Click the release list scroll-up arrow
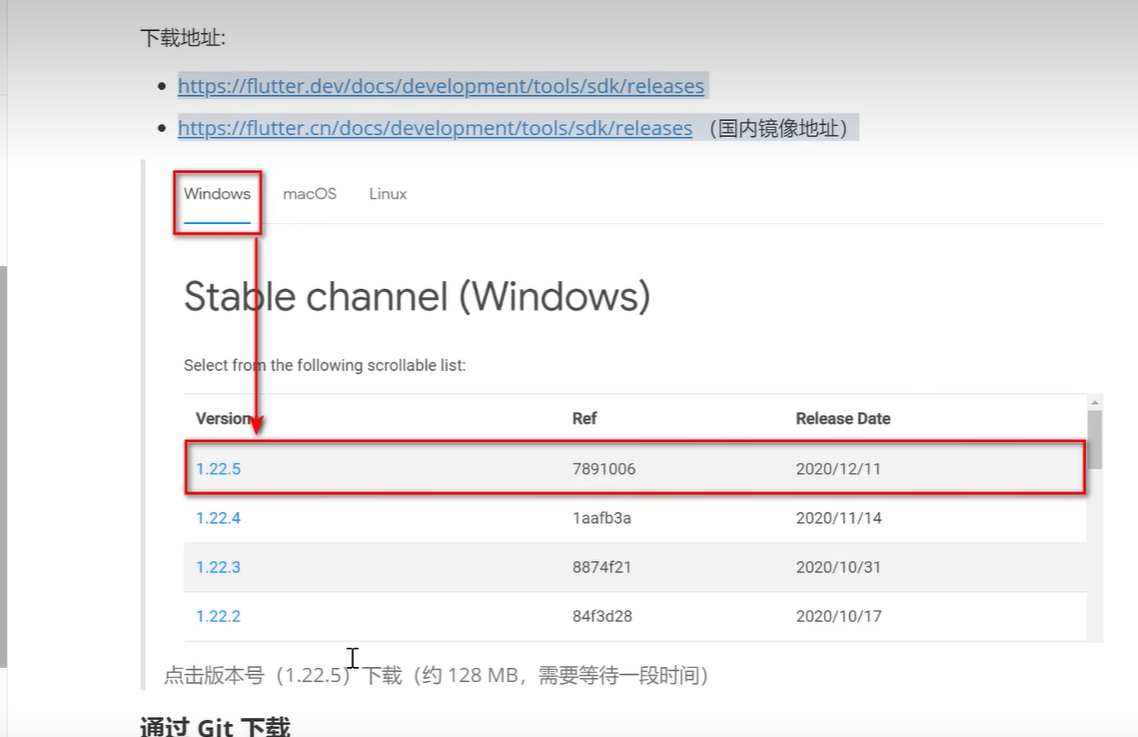Image resolution: width=1138 pixels, height=737 pixels. click(x=1095, y=402)
